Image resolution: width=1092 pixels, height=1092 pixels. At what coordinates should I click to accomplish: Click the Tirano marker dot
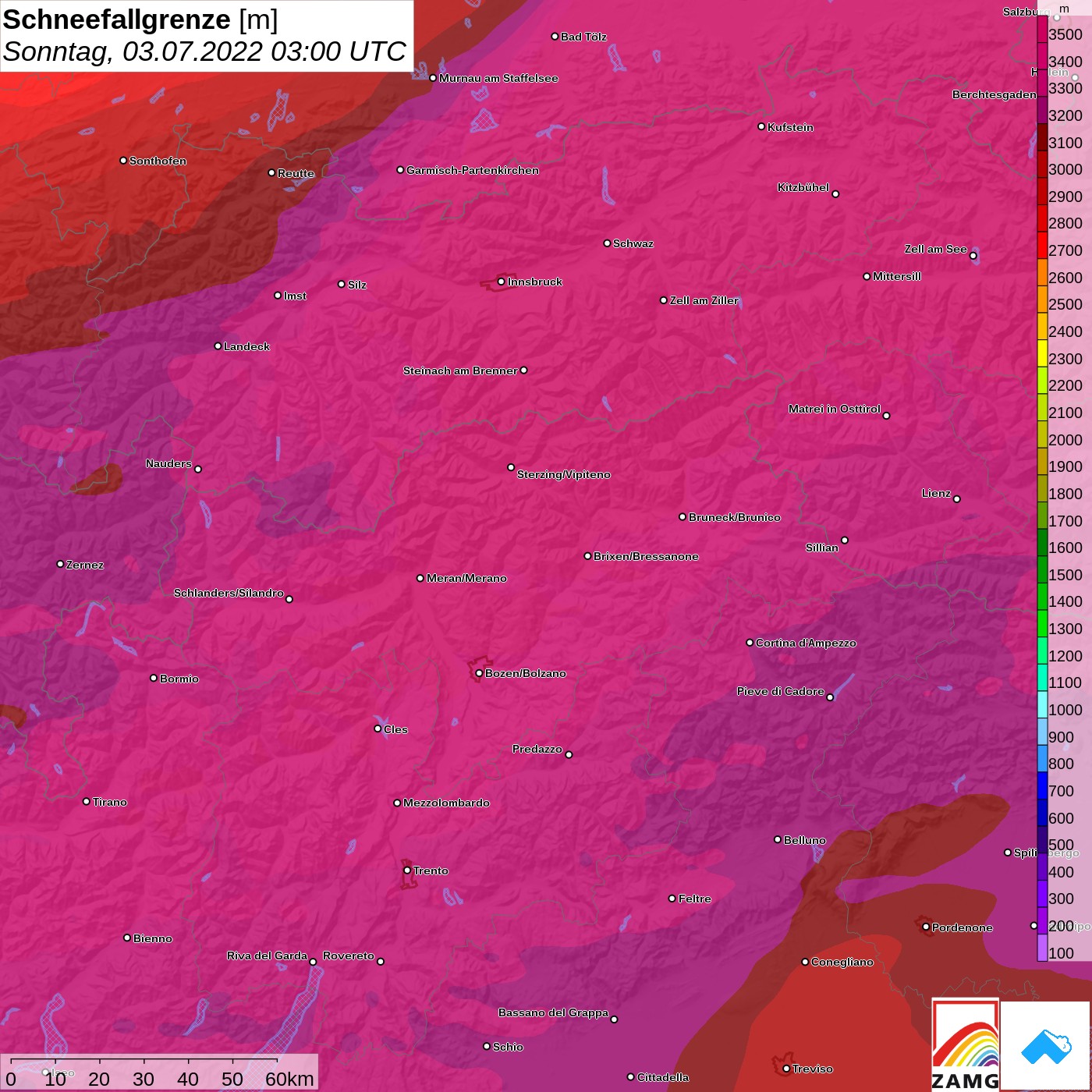tap(87, 802)
